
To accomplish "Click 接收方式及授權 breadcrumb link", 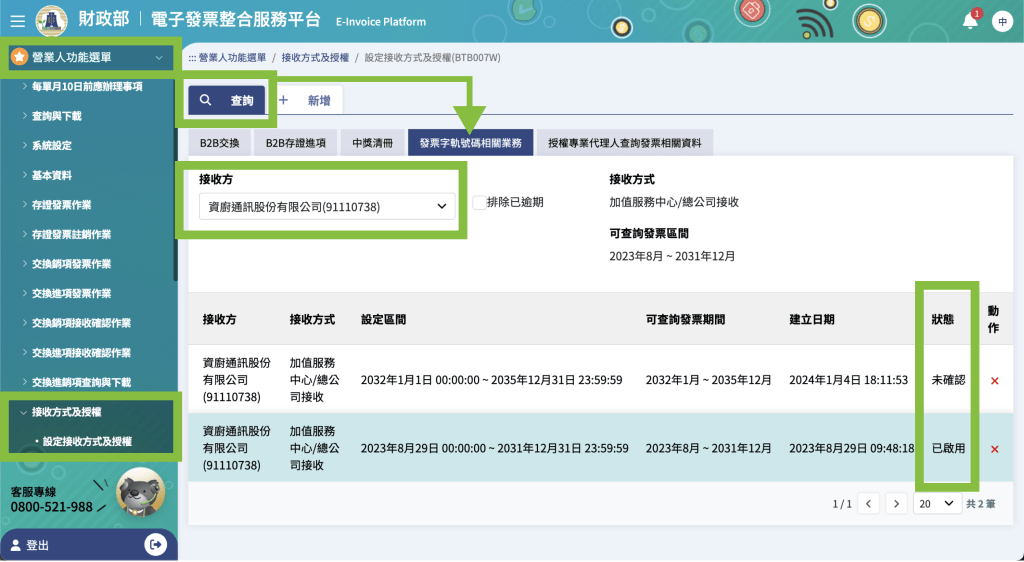I will (315, 58).
